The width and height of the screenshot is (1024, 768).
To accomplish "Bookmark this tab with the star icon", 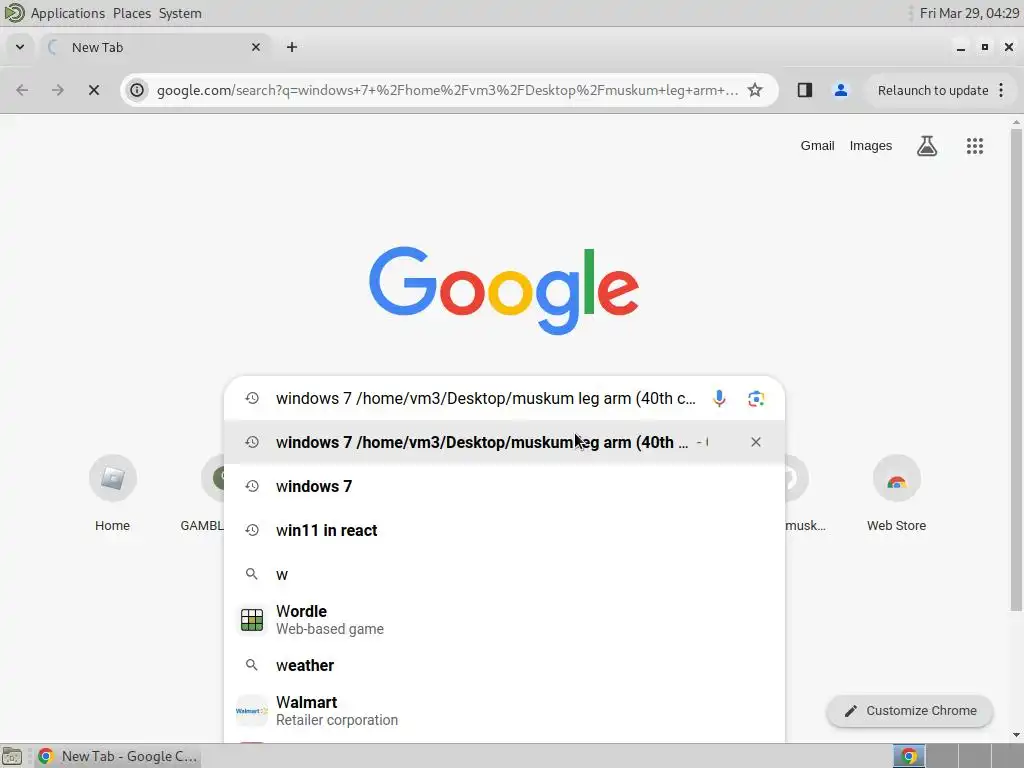I will [755, 90].
